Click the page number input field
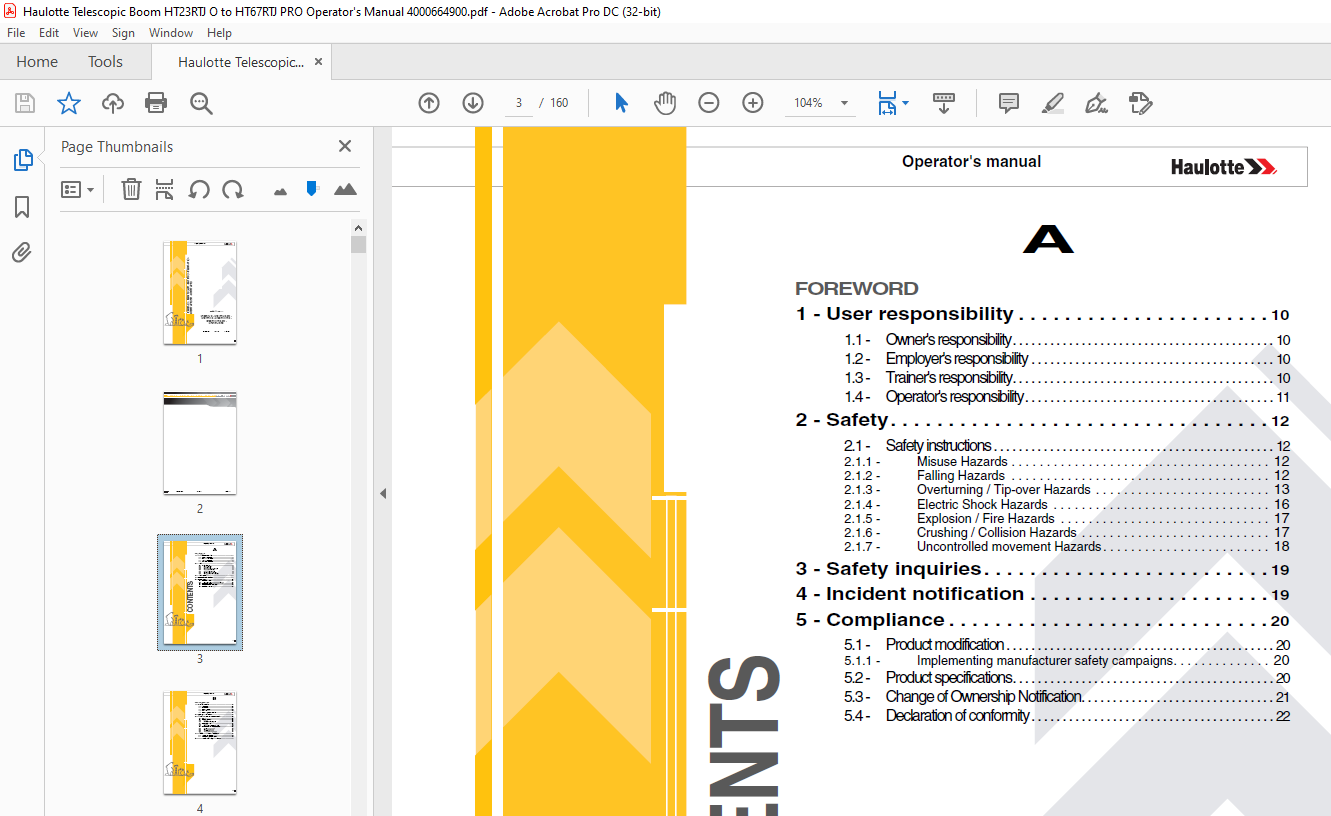The height and width of the screenshot is (816, 1331). pos(519,103)
